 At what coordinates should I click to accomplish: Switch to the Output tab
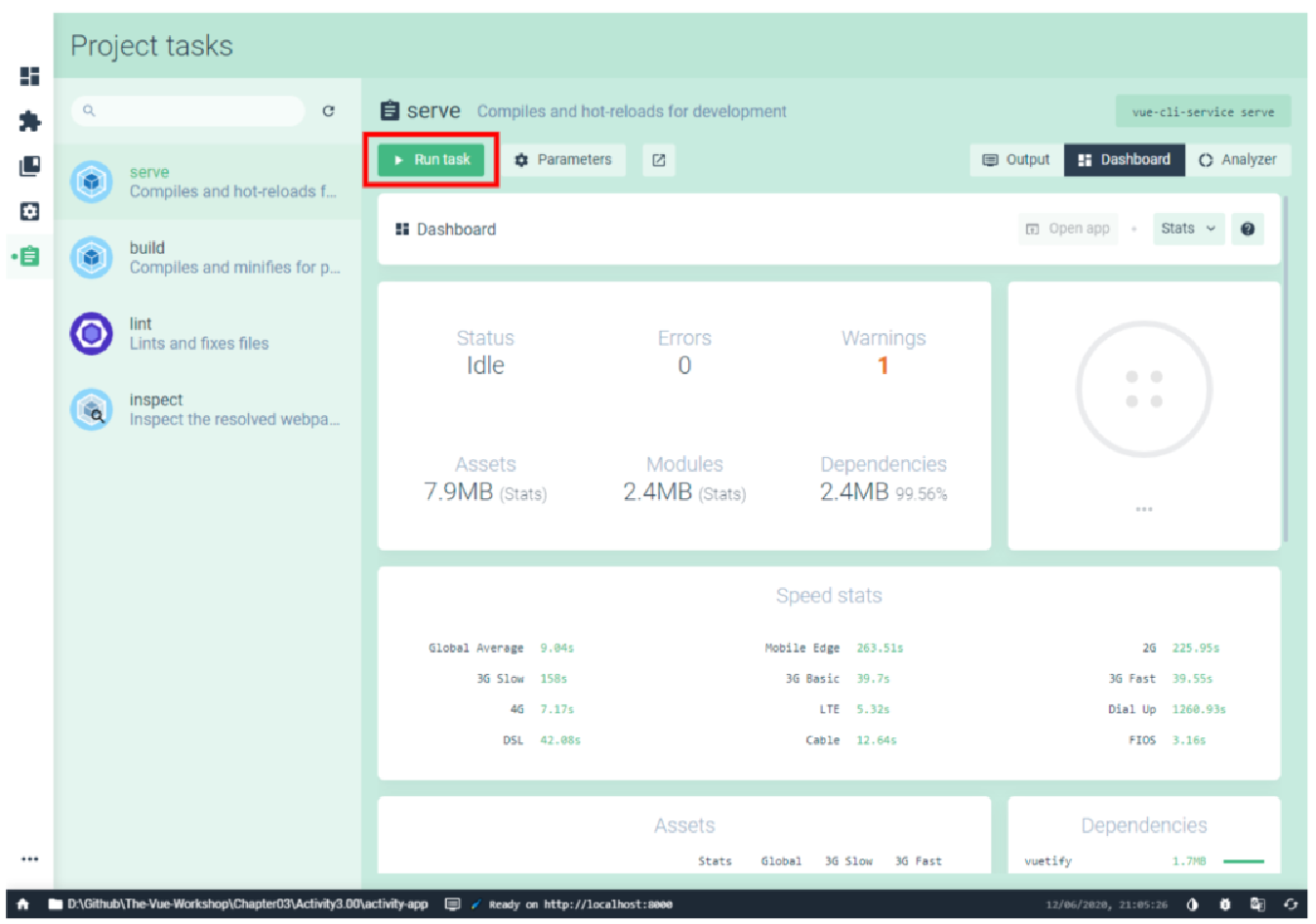pyautogui.click(x=1015, y=160)
